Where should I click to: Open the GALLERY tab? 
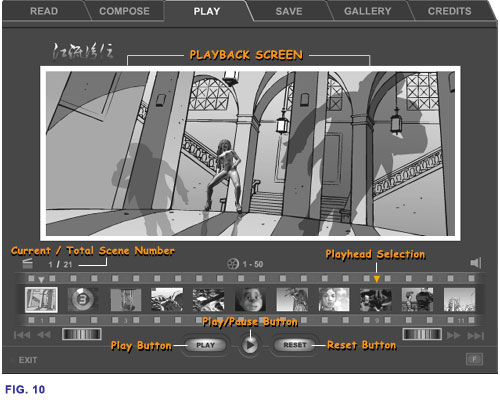(368, 11)
